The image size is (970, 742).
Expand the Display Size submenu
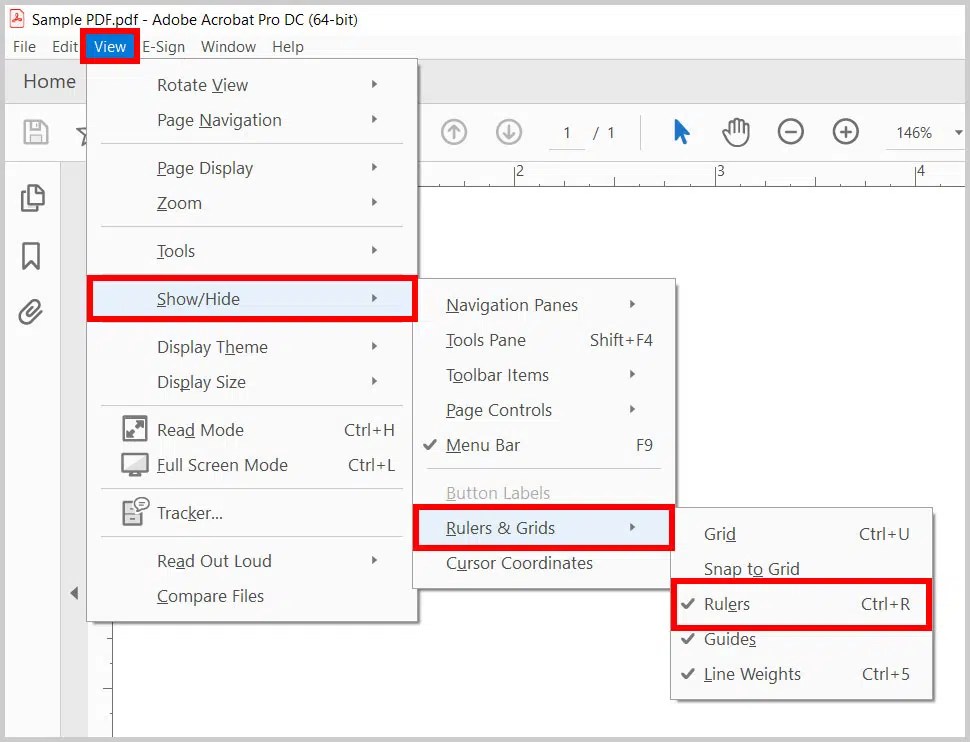pos(252,382)
